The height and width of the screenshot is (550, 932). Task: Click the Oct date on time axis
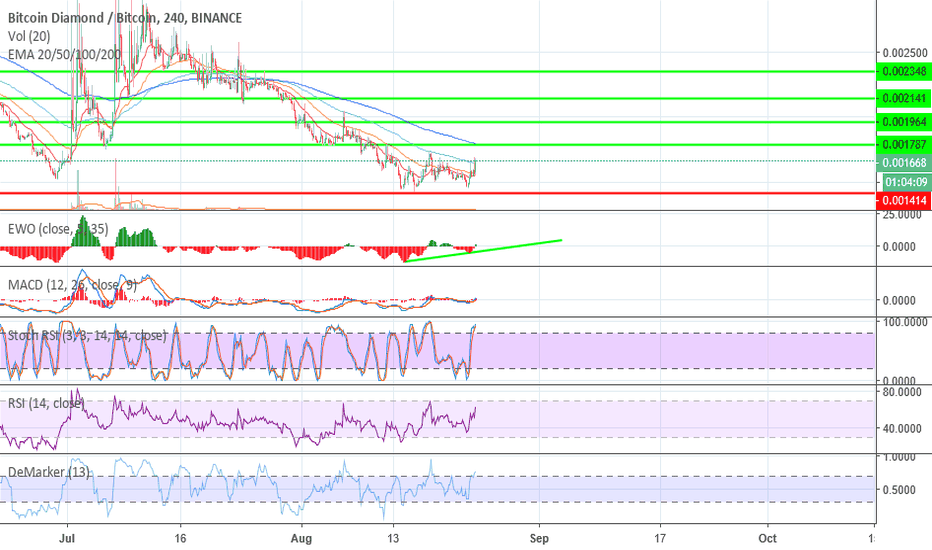[x=768, y=539]
